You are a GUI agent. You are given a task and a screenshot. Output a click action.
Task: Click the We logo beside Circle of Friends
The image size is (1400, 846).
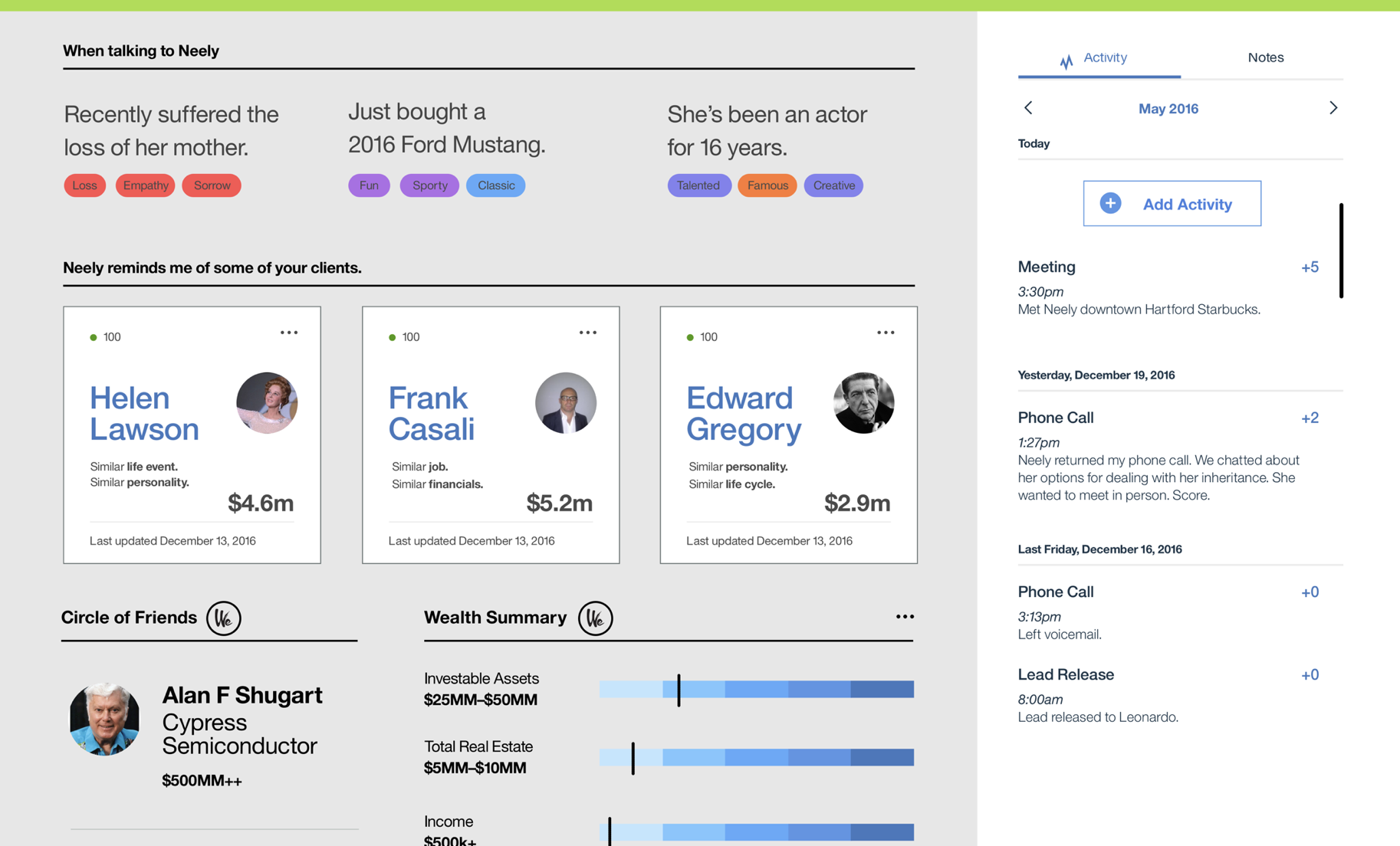(x=224, y=618)
